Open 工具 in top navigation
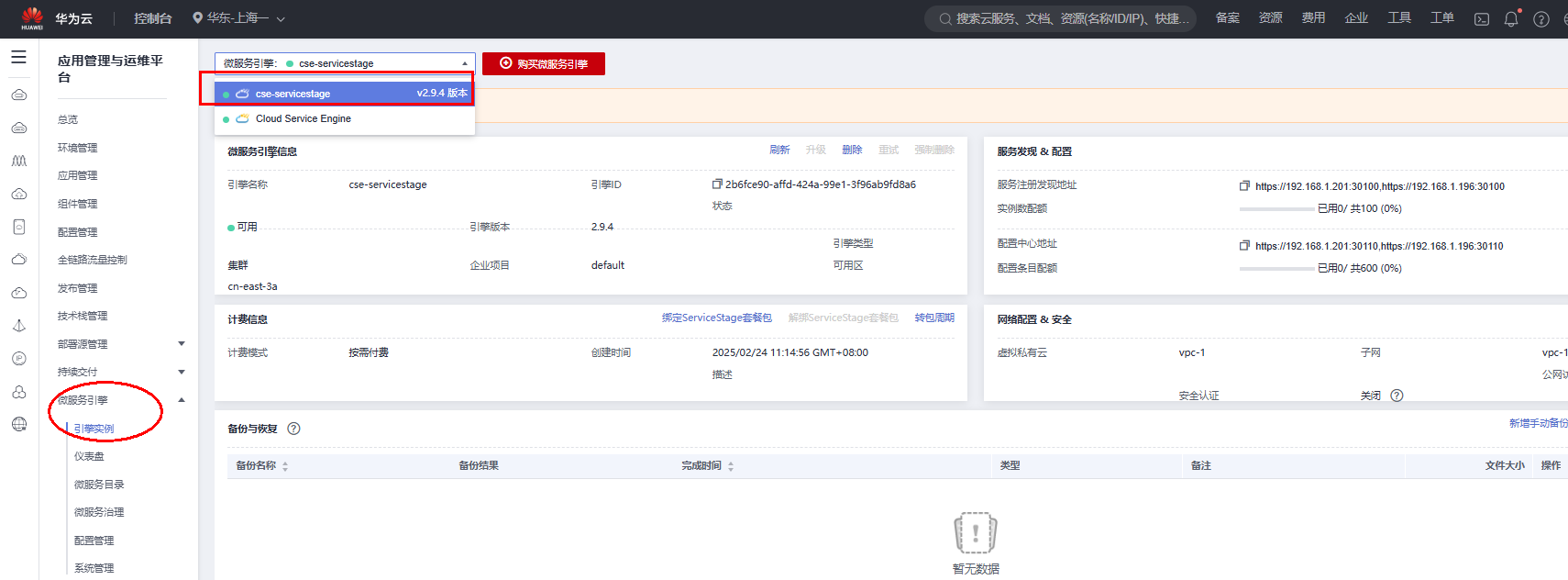Image resolution: width=1568 pixels, height=580 pixels. pyautogui.click(x=1399, y=17)
